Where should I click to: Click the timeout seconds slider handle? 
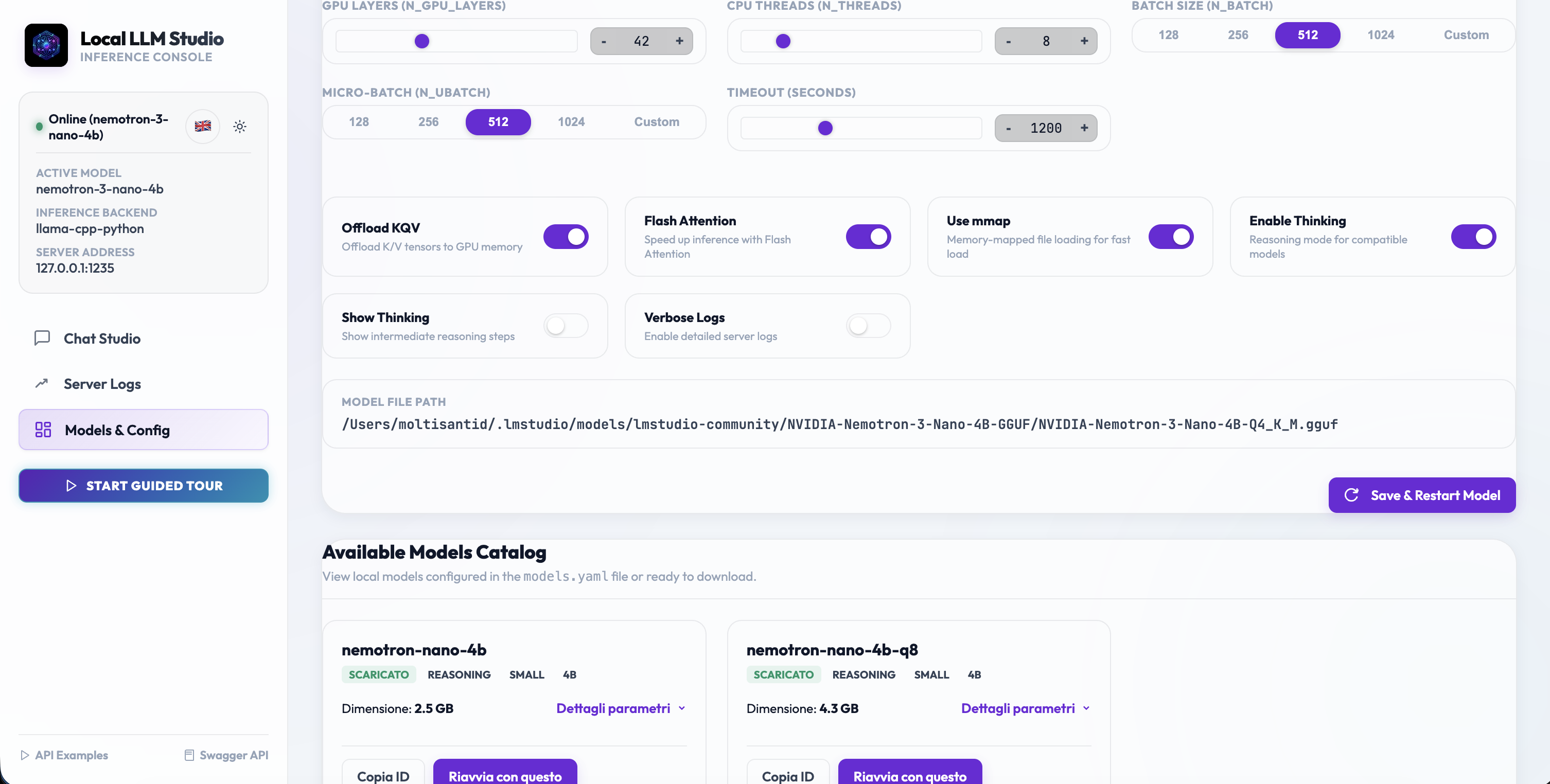pos(825,128)
